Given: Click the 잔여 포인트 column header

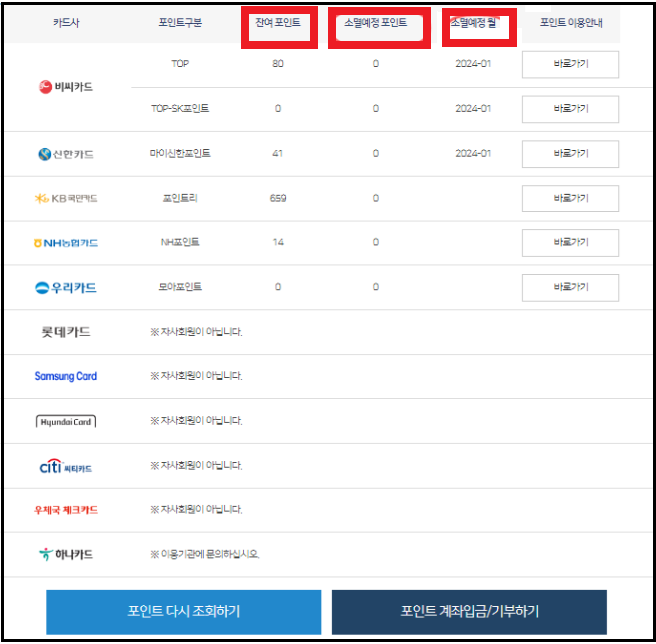Looking at the screenshot, I should coord(278,22).
